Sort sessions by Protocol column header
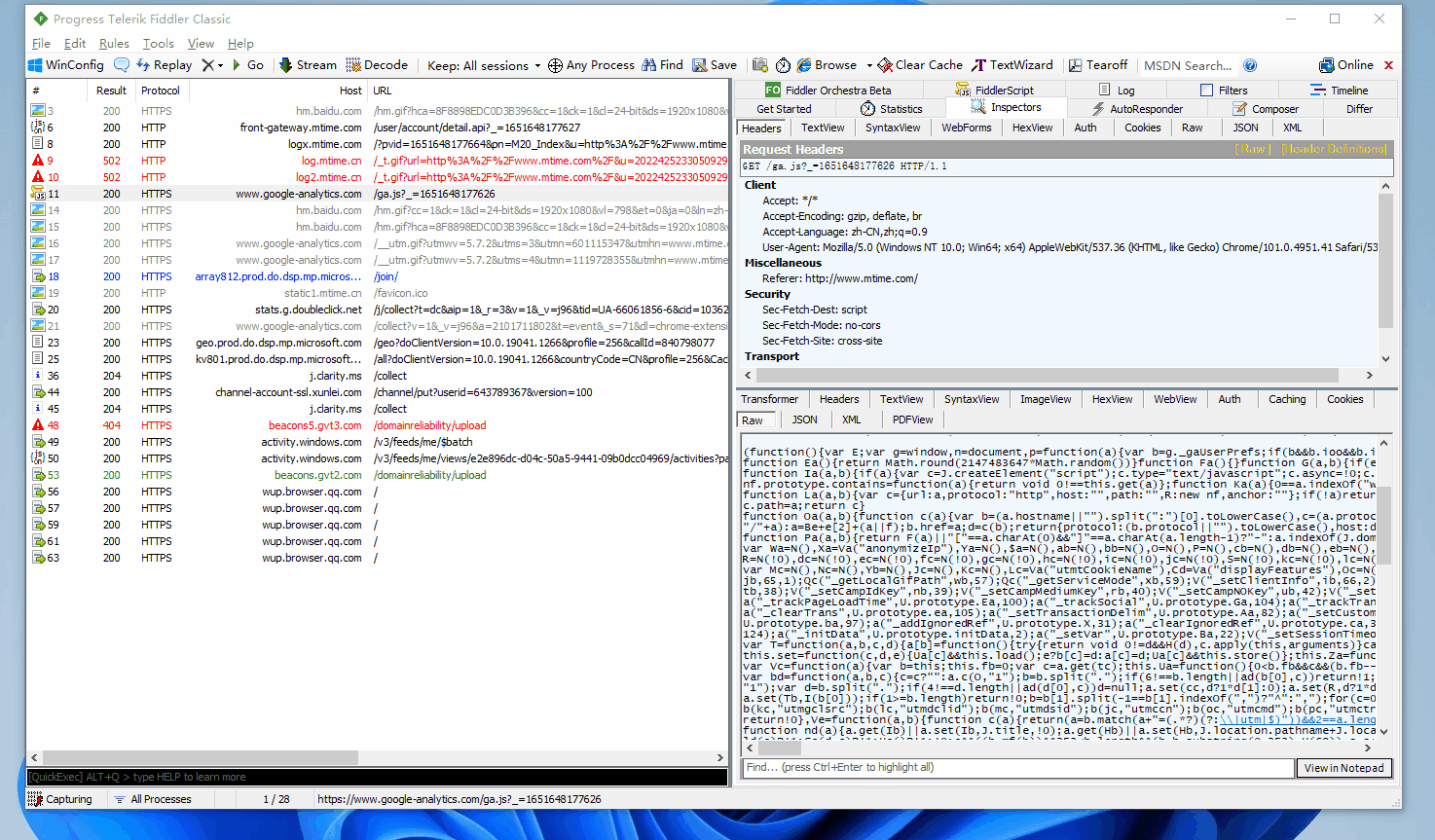Screen dimensions: 1435x840 click(x=161, y=91)
